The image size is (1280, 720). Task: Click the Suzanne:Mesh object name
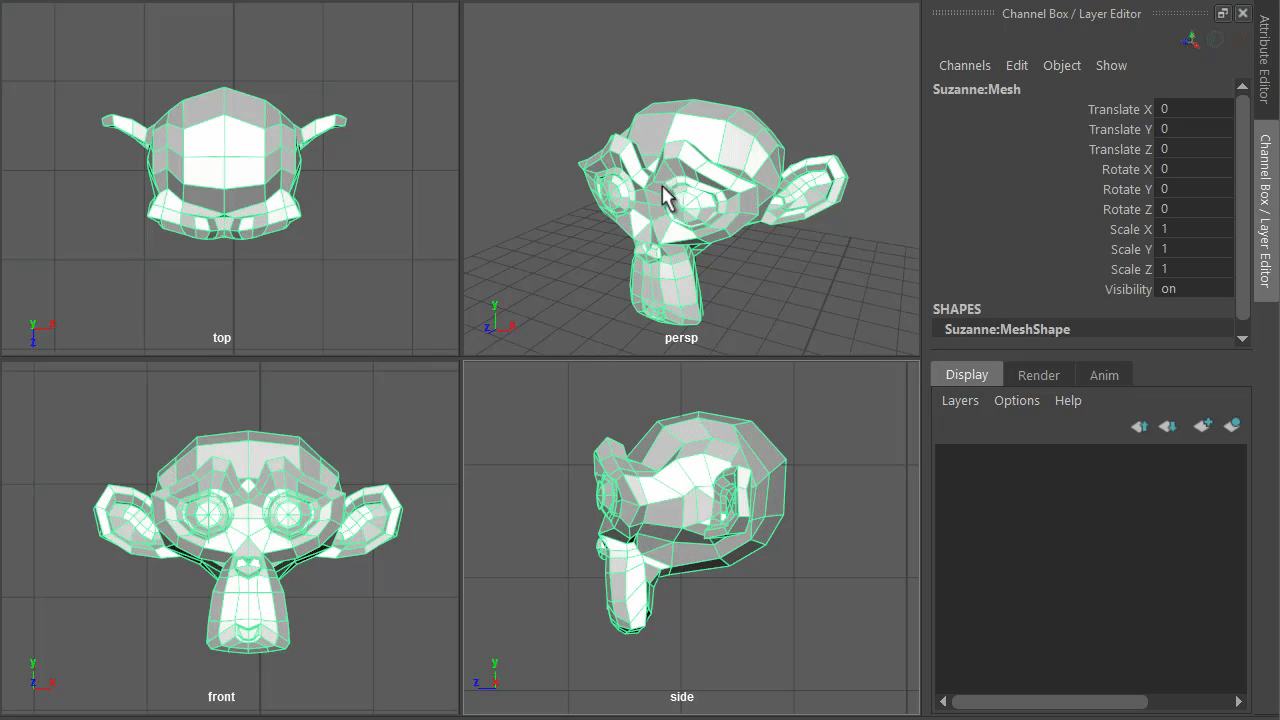point(977,89)
